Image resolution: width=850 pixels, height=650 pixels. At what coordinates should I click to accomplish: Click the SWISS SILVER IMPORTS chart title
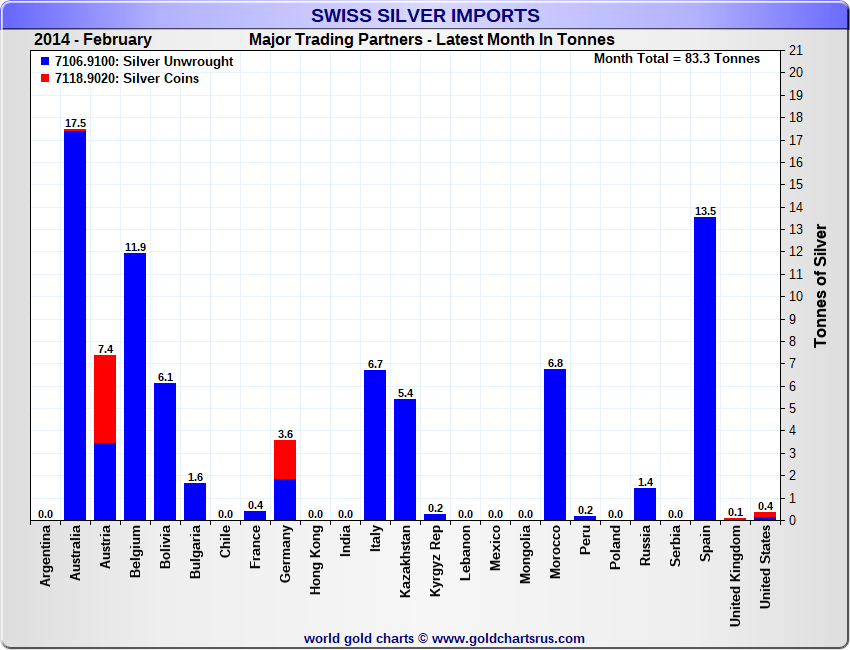(425, 16)
